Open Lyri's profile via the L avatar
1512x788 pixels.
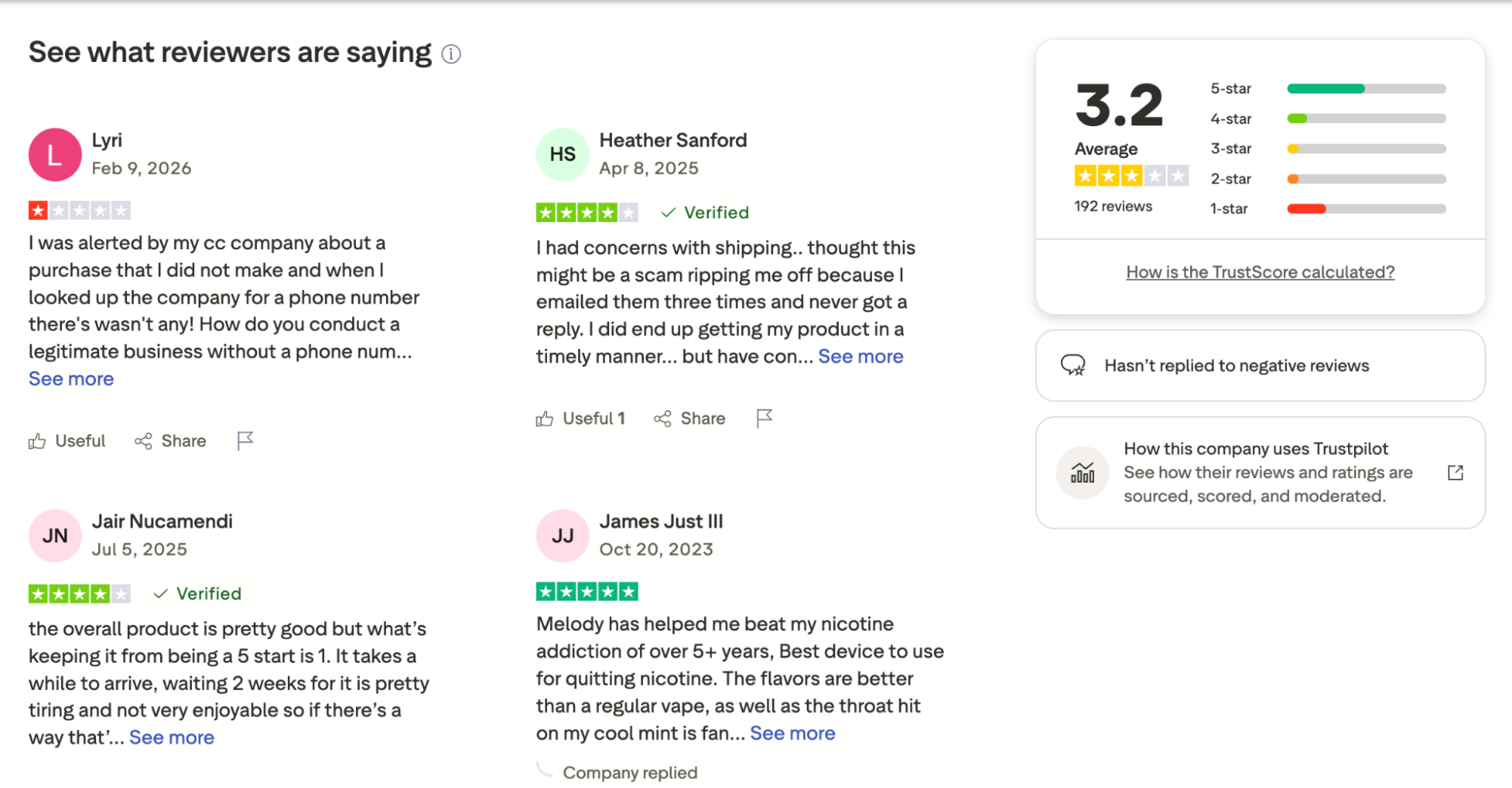[55, 155]
